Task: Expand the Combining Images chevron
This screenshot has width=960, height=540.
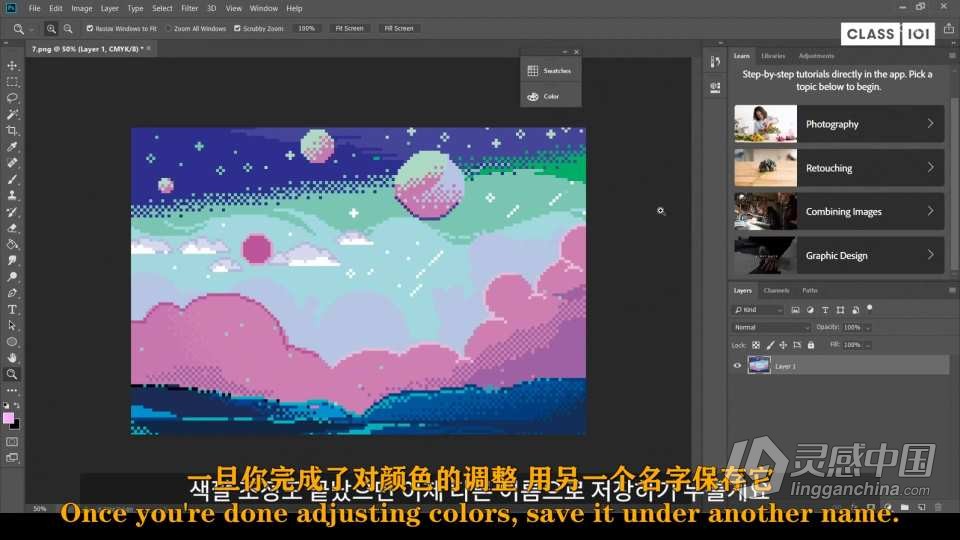Action: point(931,211)
